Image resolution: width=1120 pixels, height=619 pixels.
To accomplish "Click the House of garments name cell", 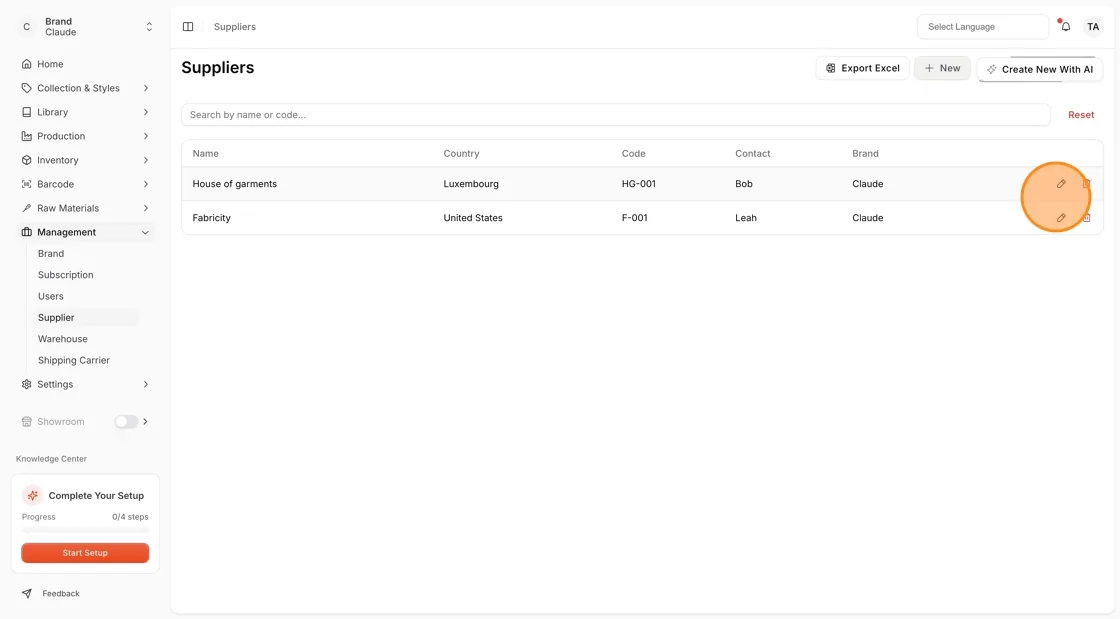I will pyautogui.click(x=234, y=183).
